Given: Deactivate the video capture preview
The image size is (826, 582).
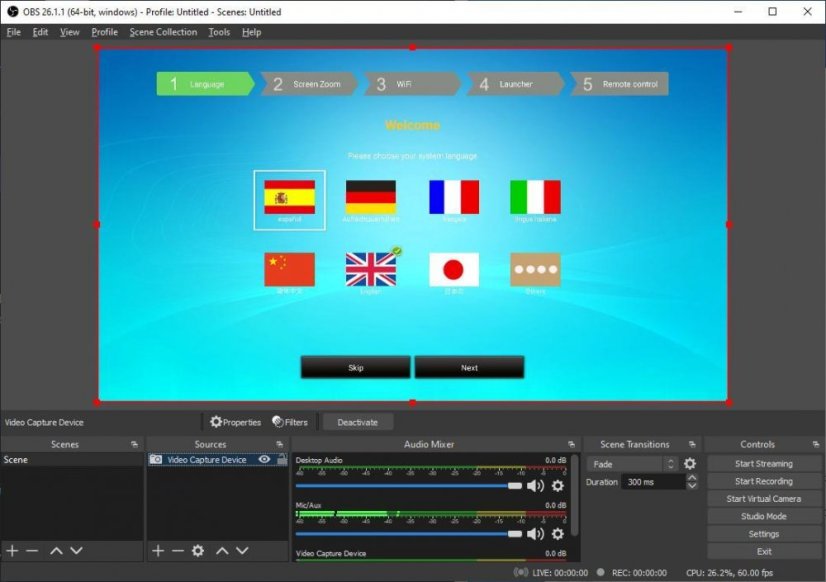Looking at the screenshot, I should [357, 421].
